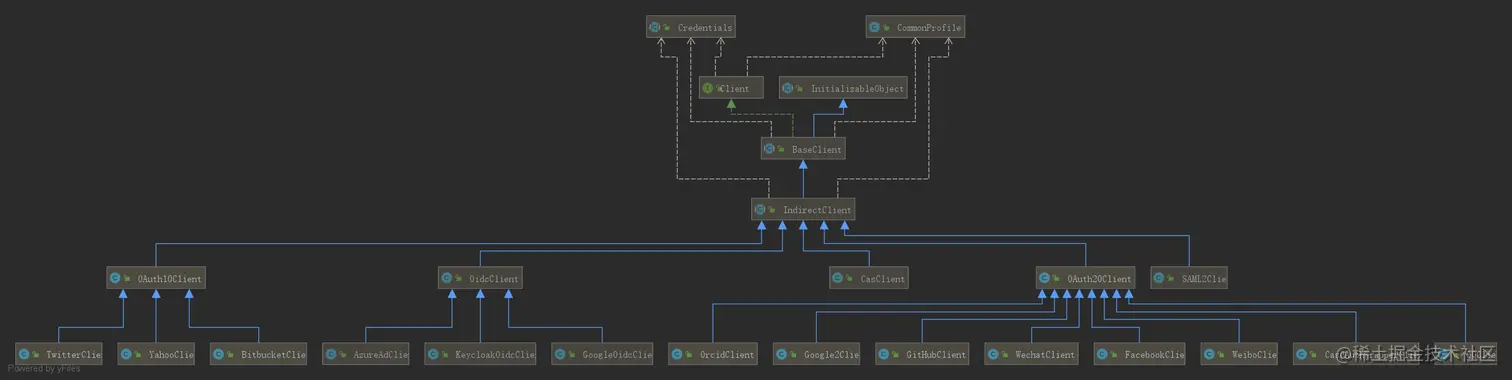Click the OidcClient class icon
The image size is (1512, 380).
point(447,278)
